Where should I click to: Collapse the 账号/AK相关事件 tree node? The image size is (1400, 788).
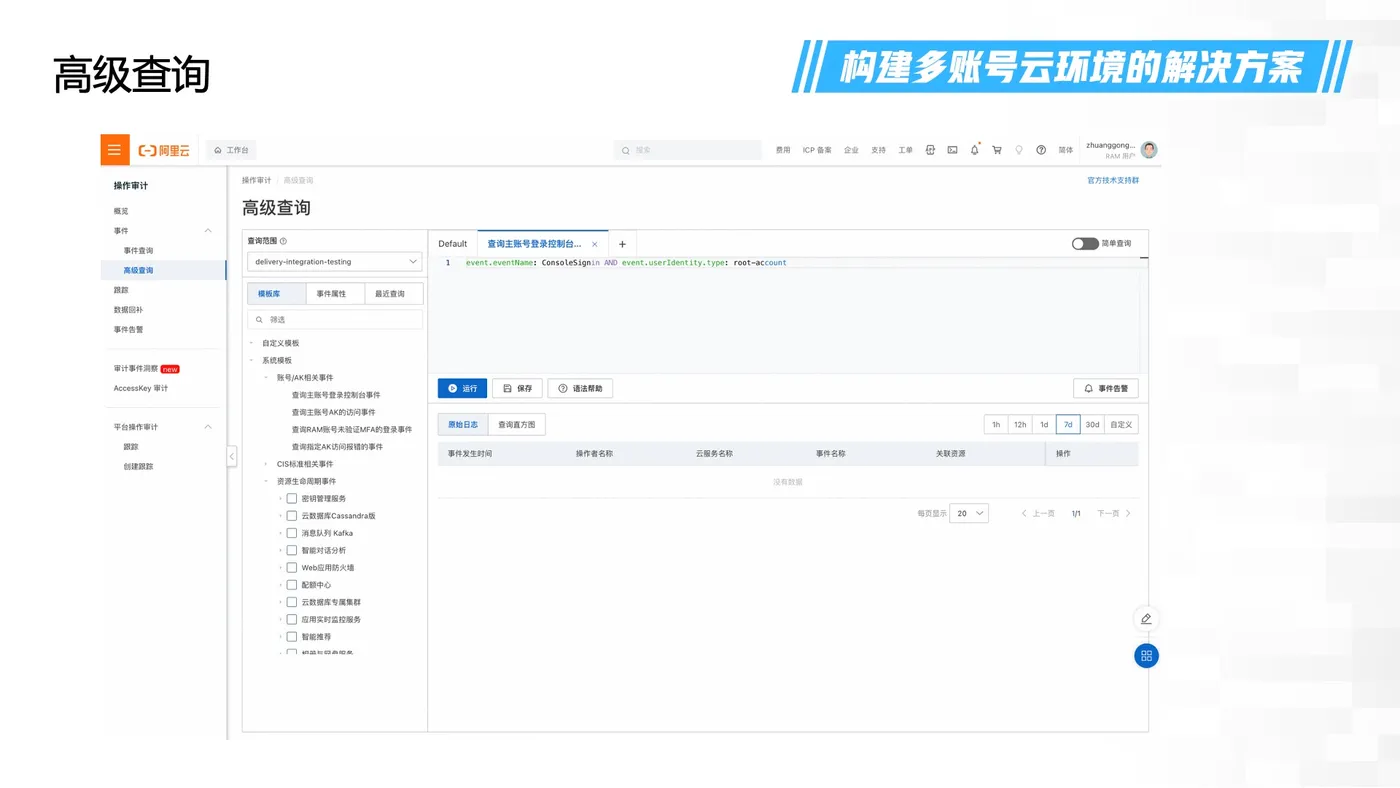[266, 378]
